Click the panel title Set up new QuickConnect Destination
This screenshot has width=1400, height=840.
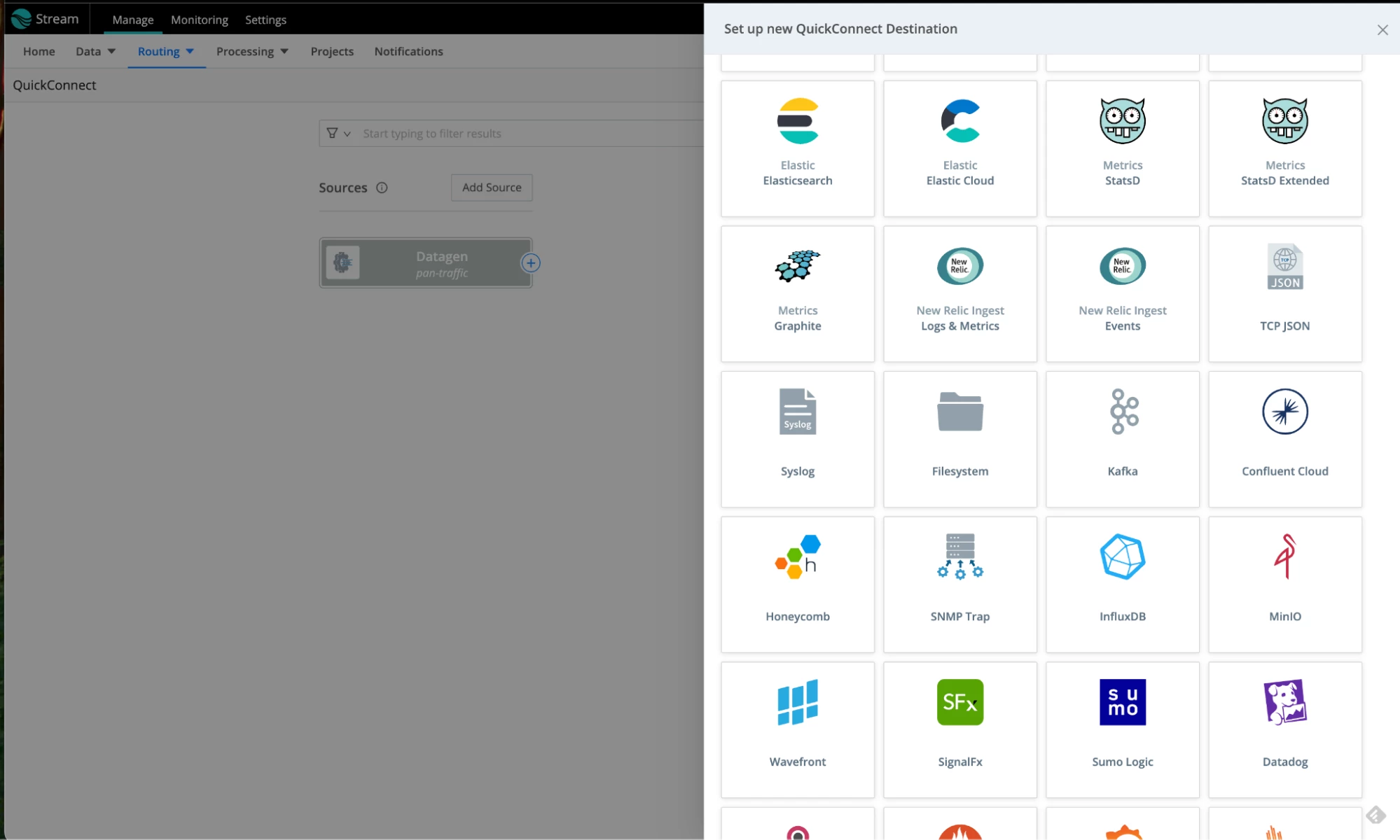coord(840,29)
